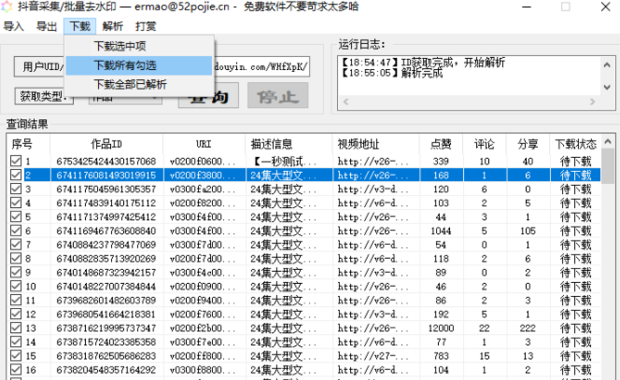Click the app icon in title bar
This screenshot has width=620, height=380.
pos(6,6)
